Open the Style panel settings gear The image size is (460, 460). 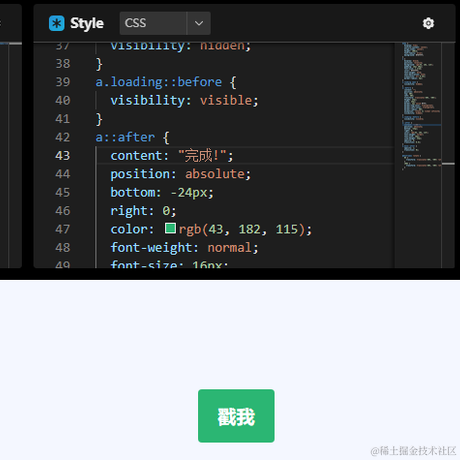[x=428, y=23]
